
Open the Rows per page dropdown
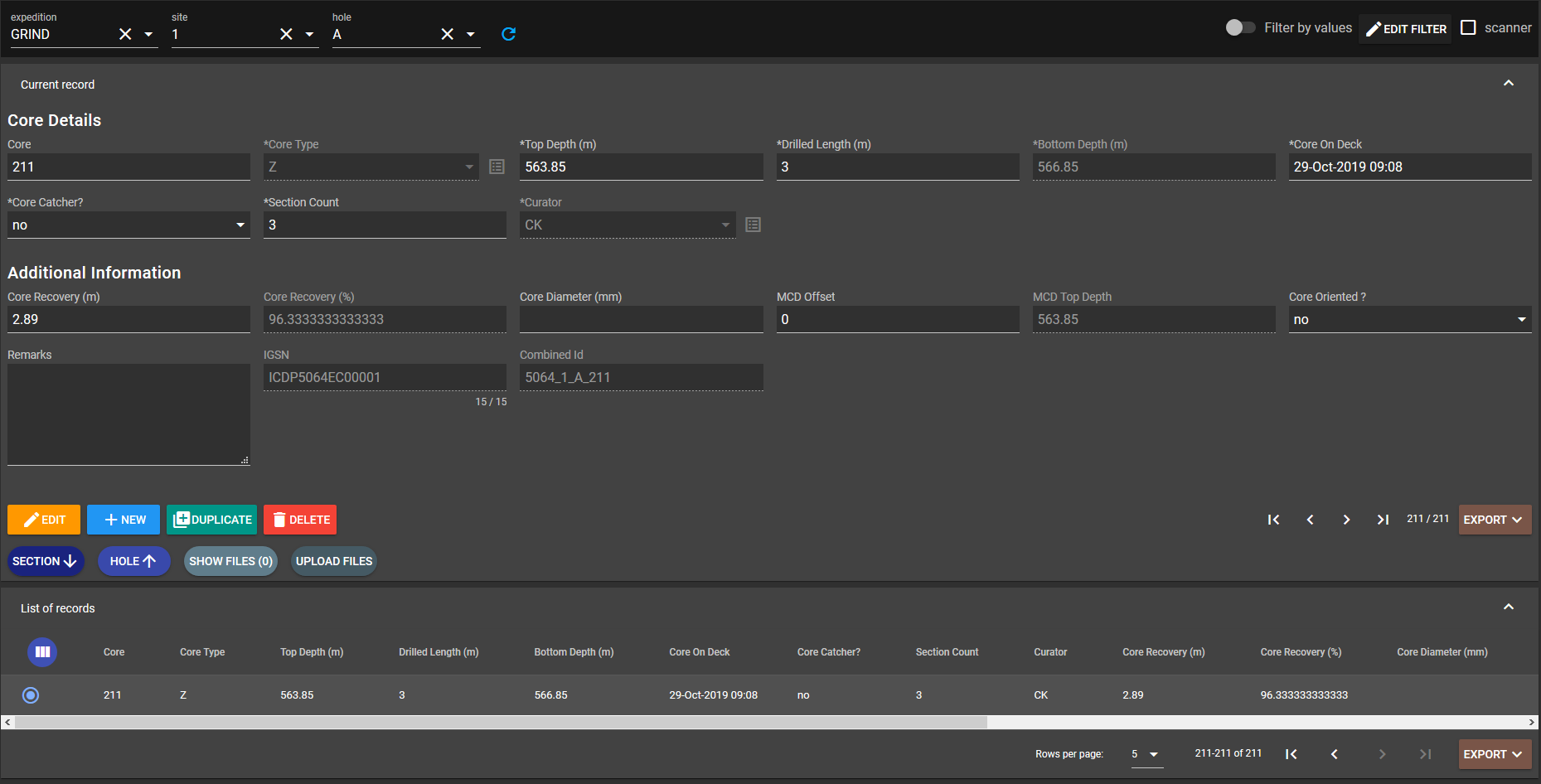point(1146,754)
